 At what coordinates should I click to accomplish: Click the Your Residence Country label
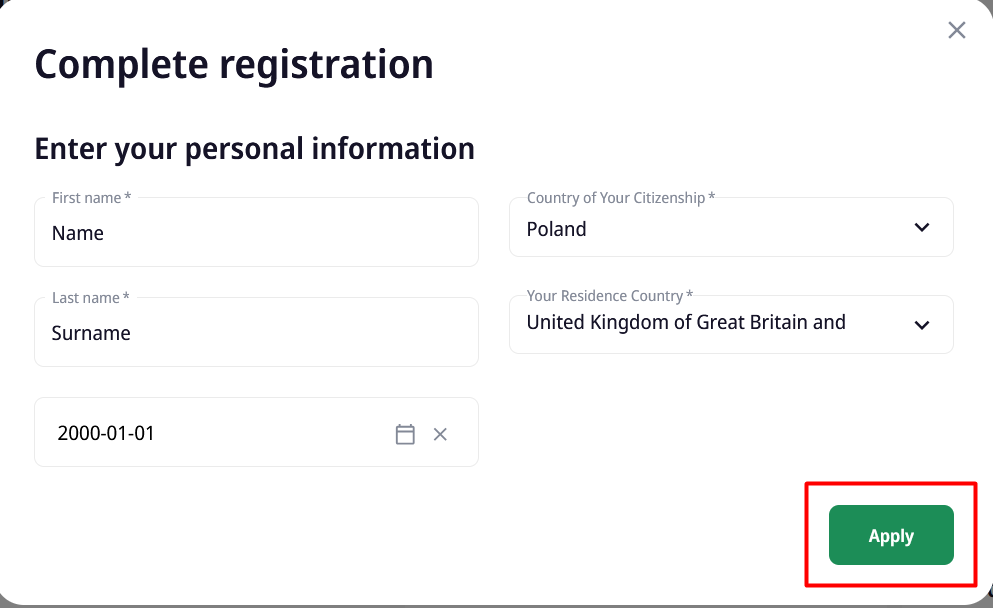click(609, 296)
